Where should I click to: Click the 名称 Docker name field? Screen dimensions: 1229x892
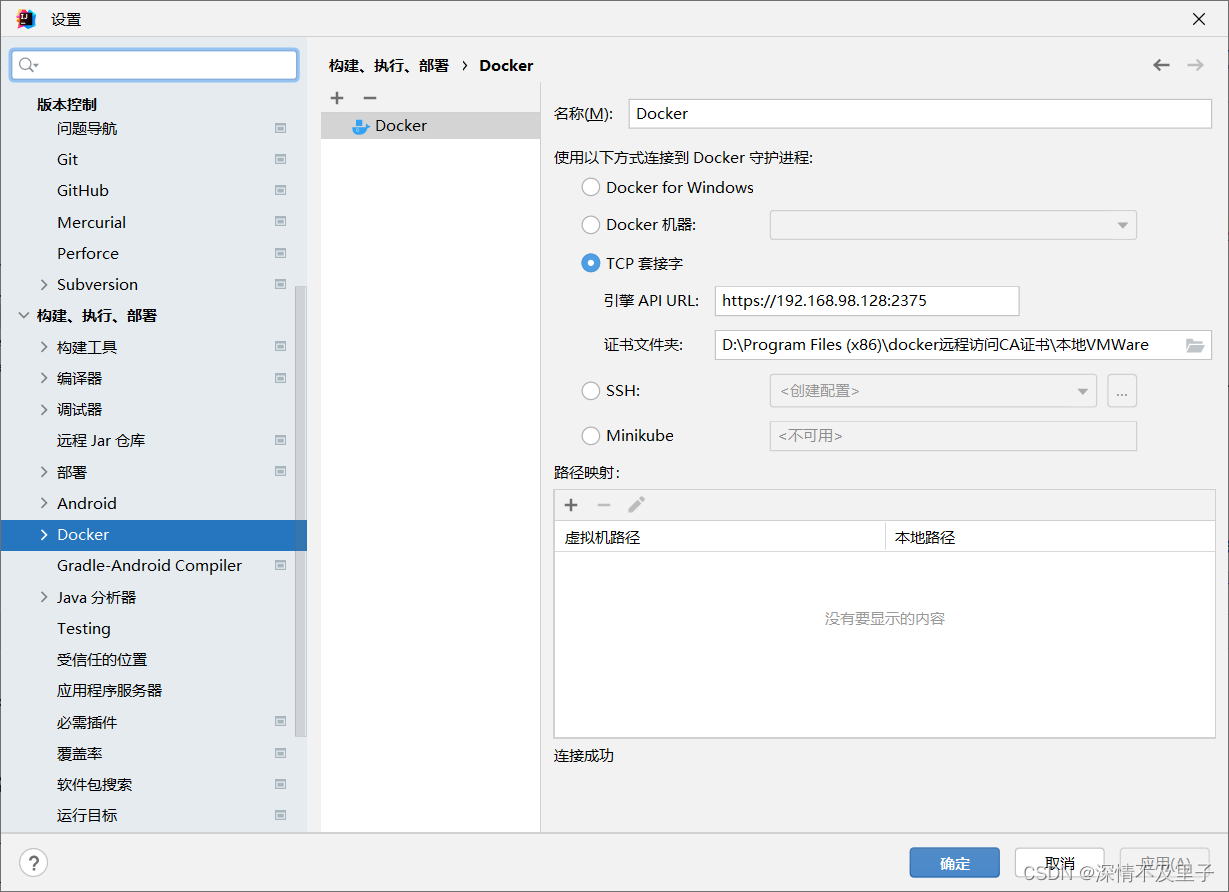click(x=920, y=114)
